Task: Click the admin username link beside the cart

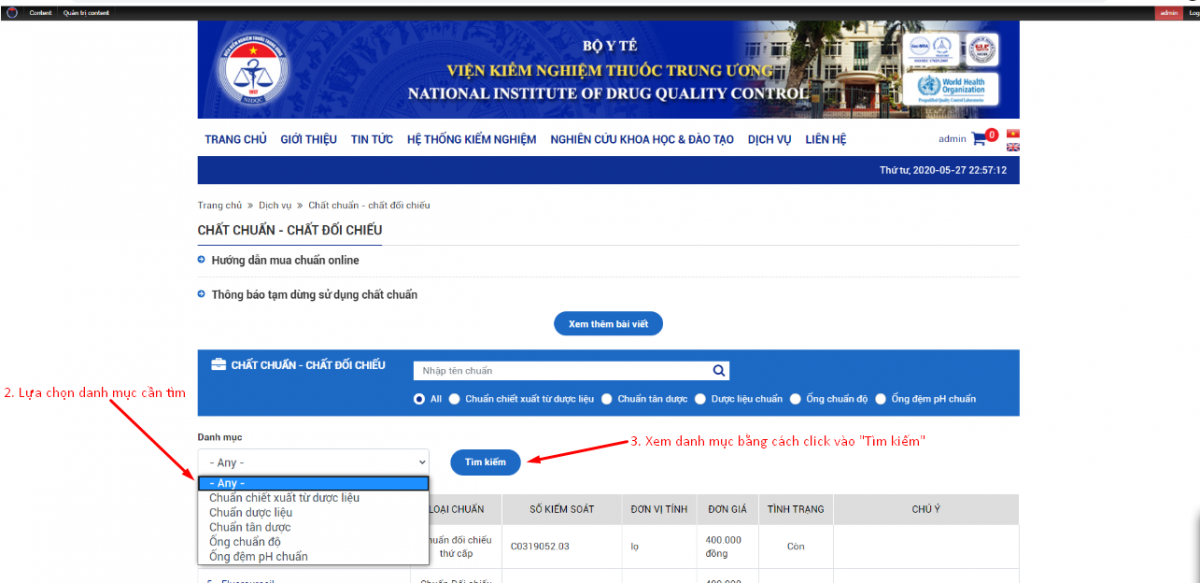Action: point(952,139)
